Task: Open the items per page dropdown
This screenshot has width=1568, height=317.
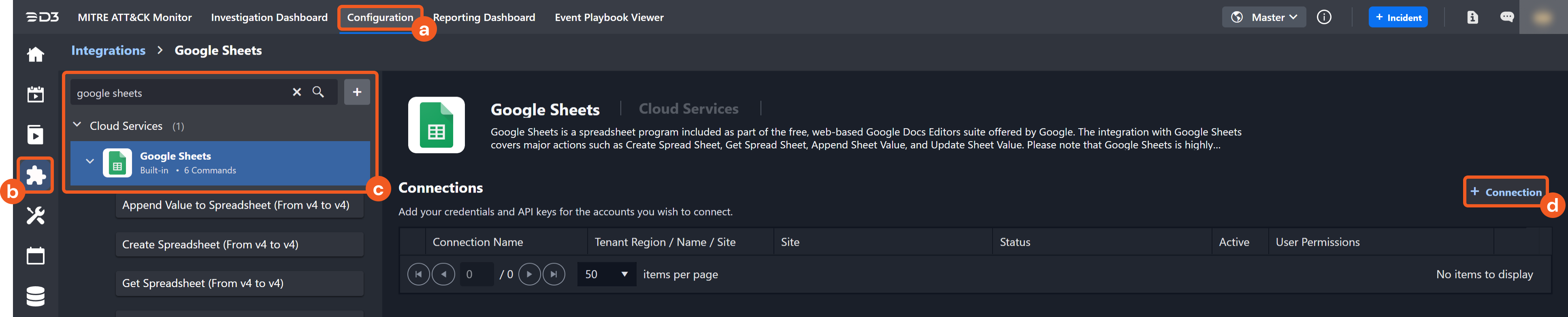Action: click(x=606, y=275)
